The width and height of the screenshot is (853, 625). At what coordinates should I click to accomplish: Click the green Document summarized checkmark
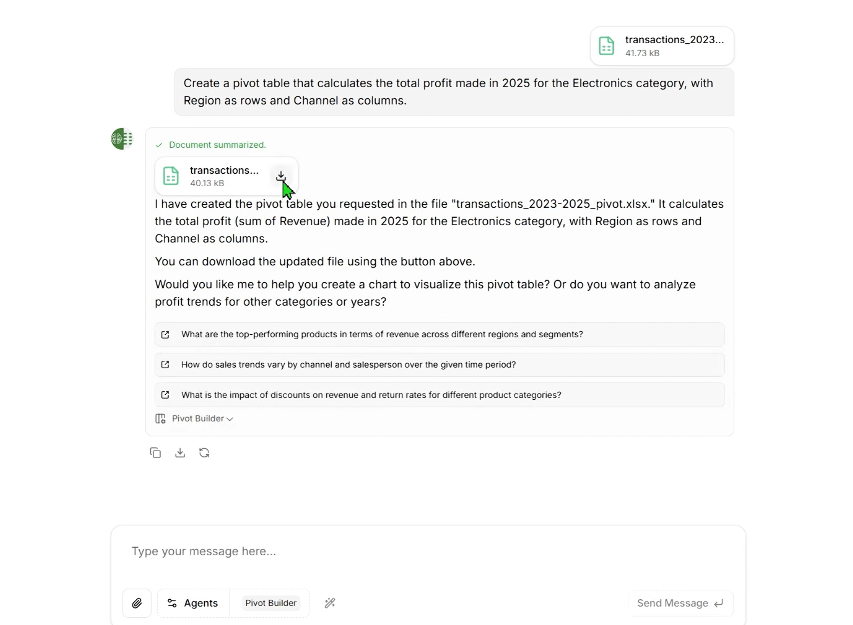(158, 144)
